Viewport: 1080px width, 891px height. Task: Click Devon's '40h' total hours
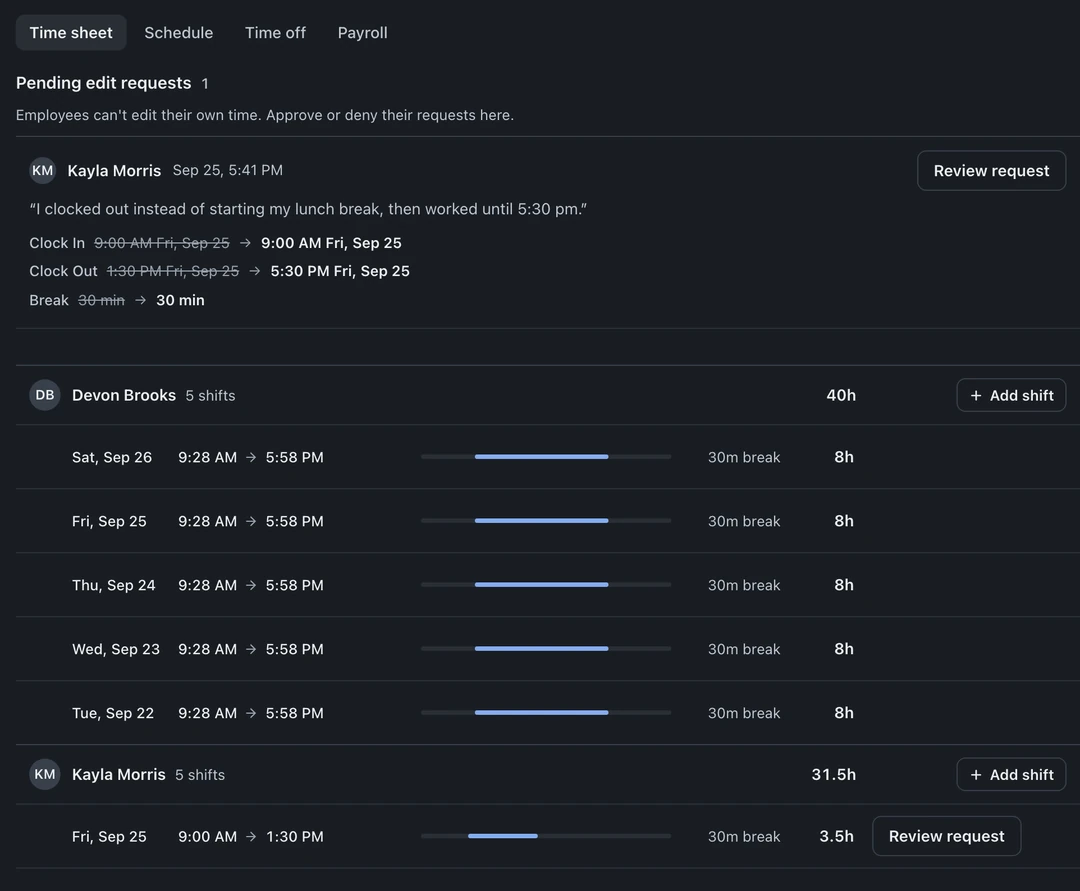point(841,395)
